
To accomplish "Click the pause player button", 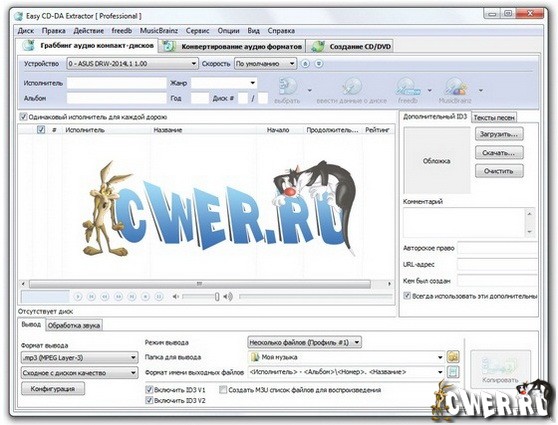I will point(159,296).
